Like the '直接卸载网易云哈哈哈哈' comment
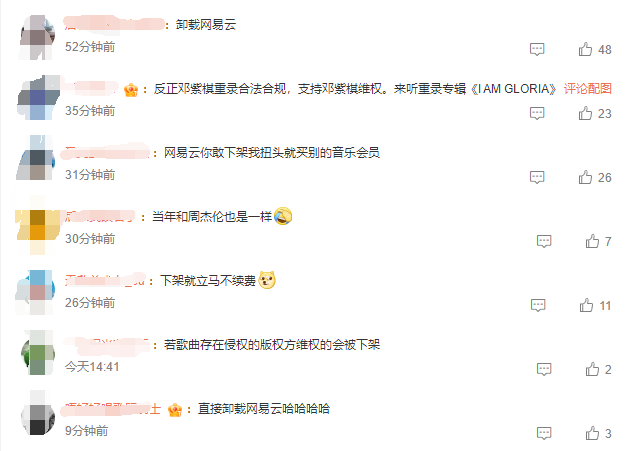Screen dimensions: 637x451 (592, 434)
